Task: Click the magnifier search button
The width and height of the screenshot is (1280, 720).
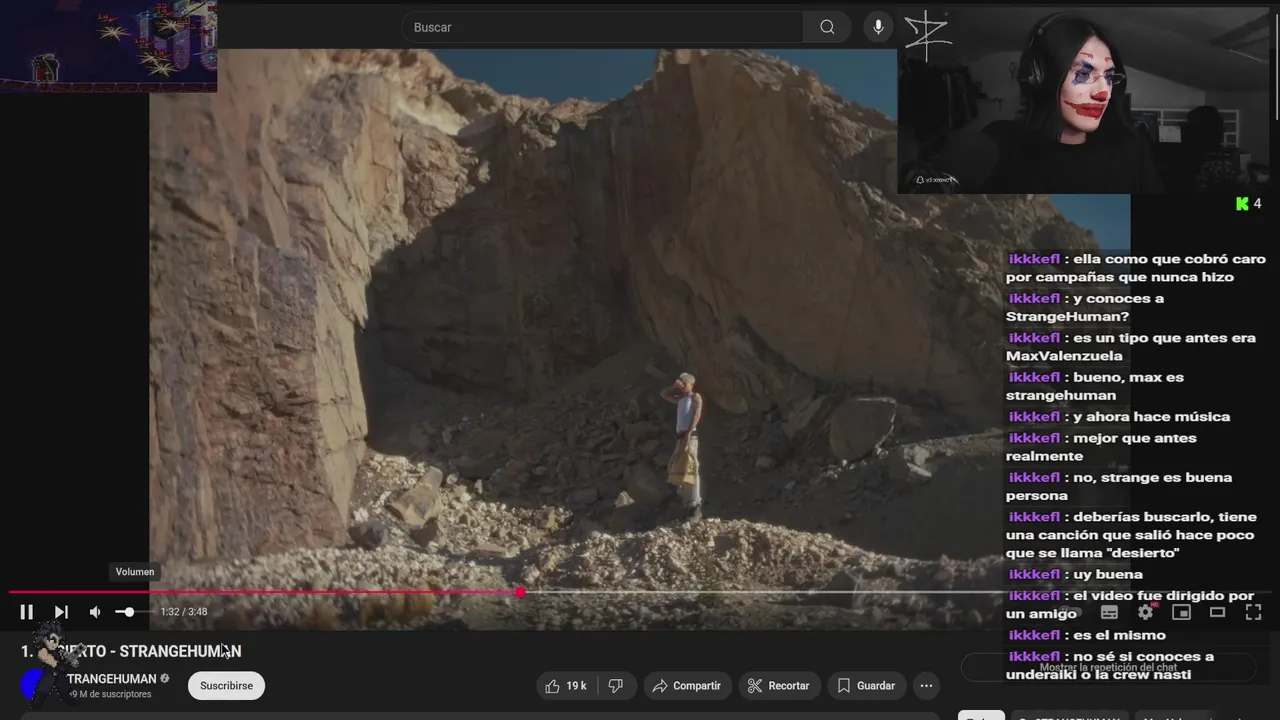Action: coord(827,27)
